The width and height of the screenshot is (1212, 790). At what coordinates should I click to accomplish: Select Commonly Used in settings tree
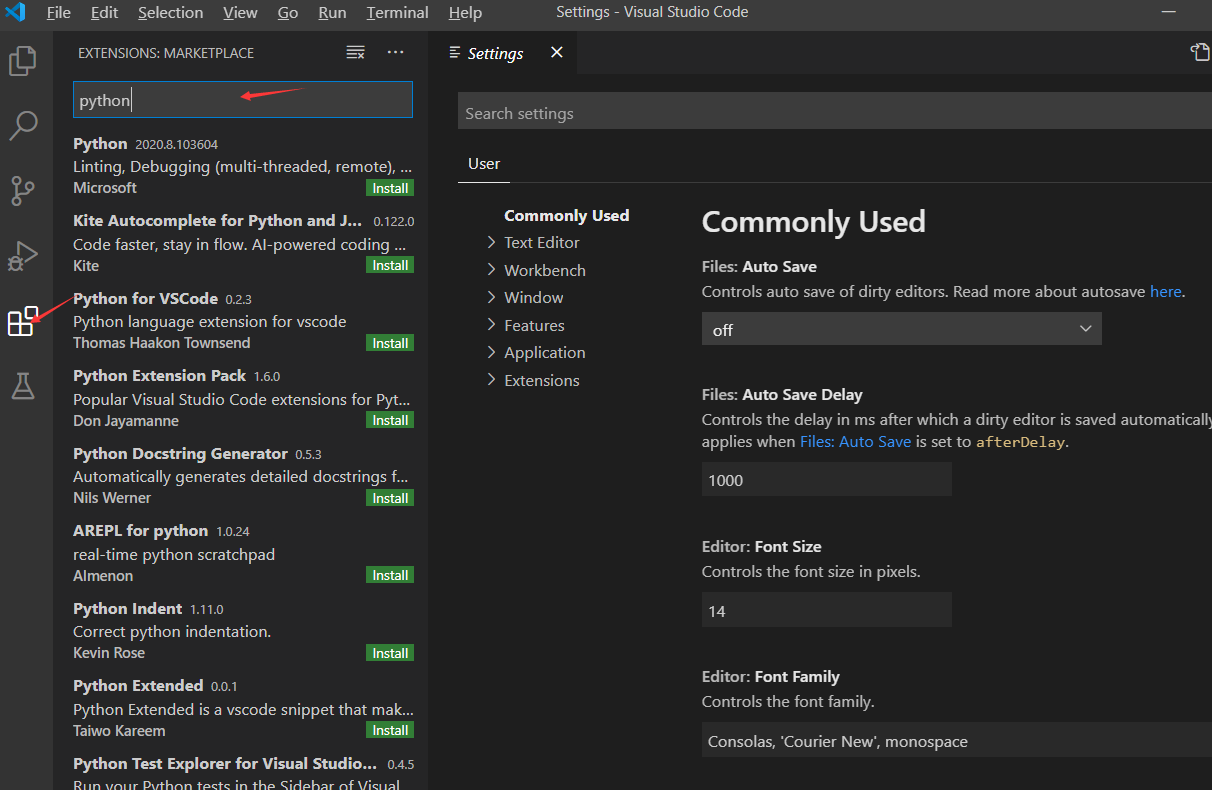point(566,215)
